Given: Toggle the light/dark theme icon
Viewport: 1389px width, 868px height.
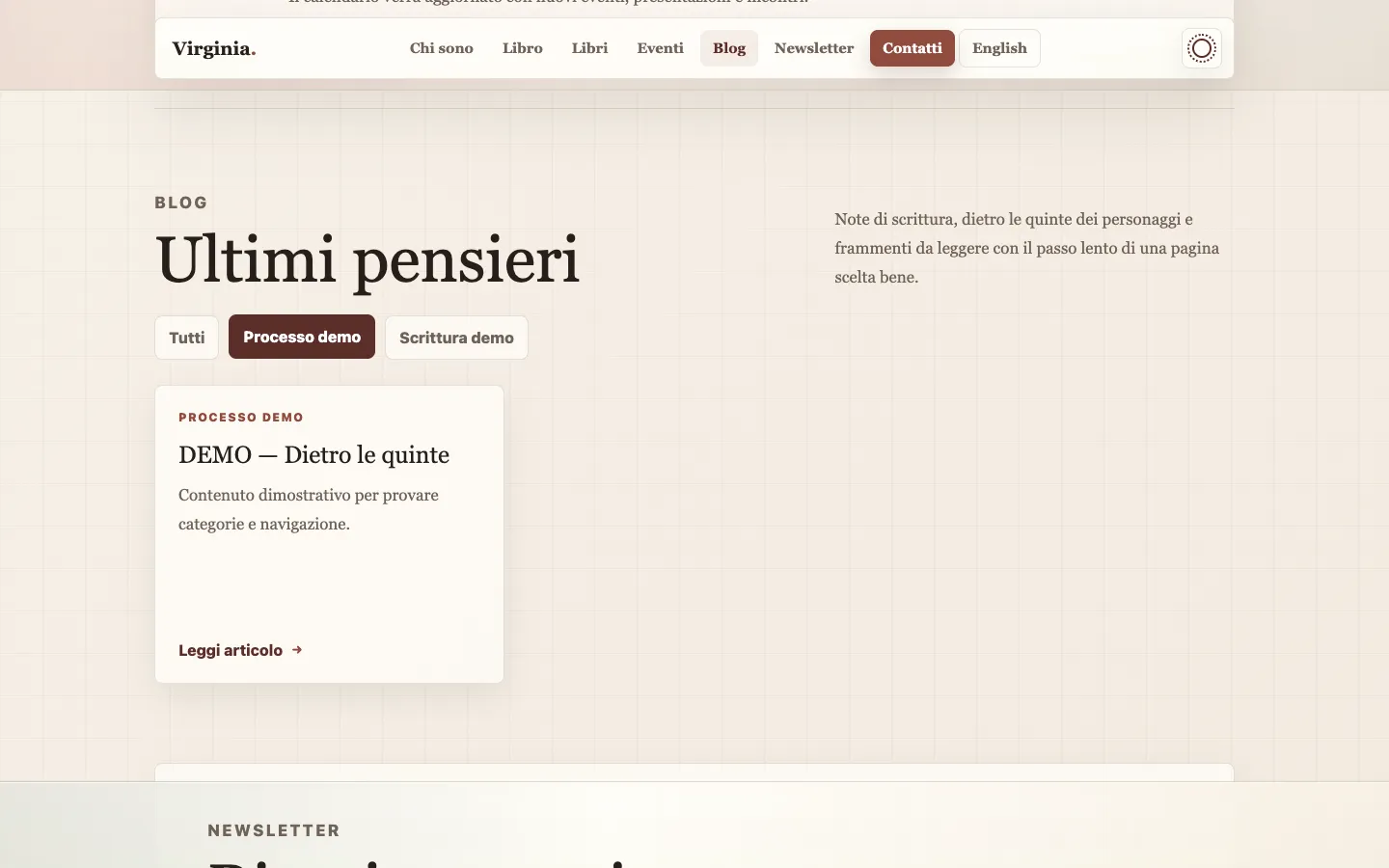Looking at the screenshot, I should click(x=1202, y=48).
